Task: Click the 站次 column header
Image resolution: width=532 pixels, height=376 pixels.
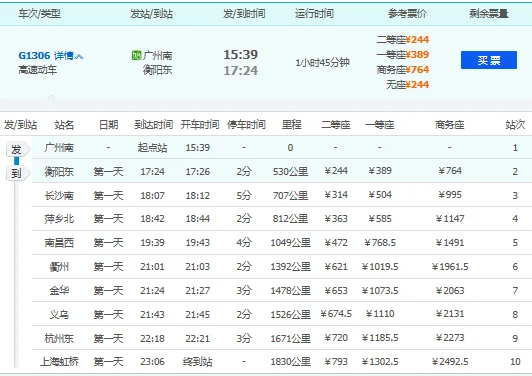Action: click(515, 125)
